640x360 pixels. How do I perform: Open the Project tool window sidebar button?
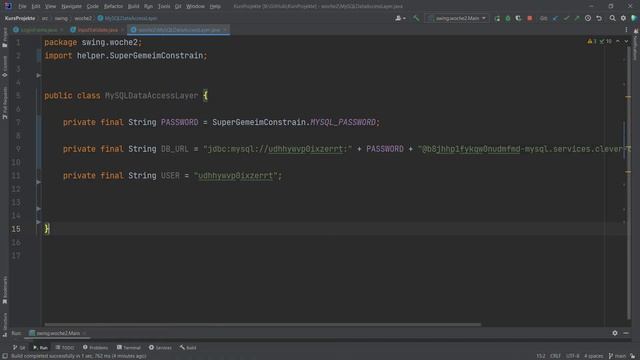coord(4,37)
